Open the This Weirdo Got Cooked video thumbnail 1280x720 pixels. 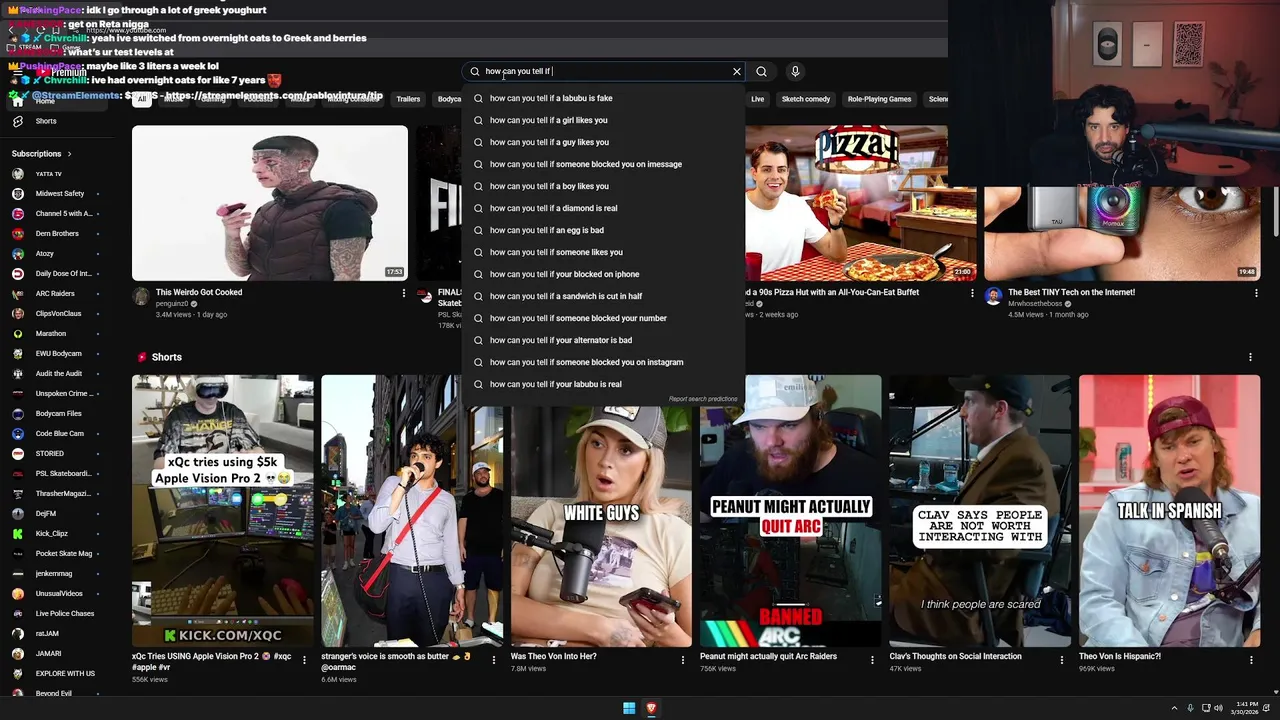pos(270,203)
